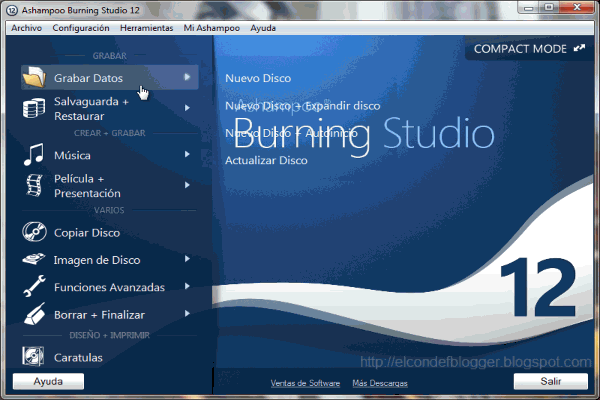Follow the Ventas de Software link

pyautogui.click(x=305, y=383)
